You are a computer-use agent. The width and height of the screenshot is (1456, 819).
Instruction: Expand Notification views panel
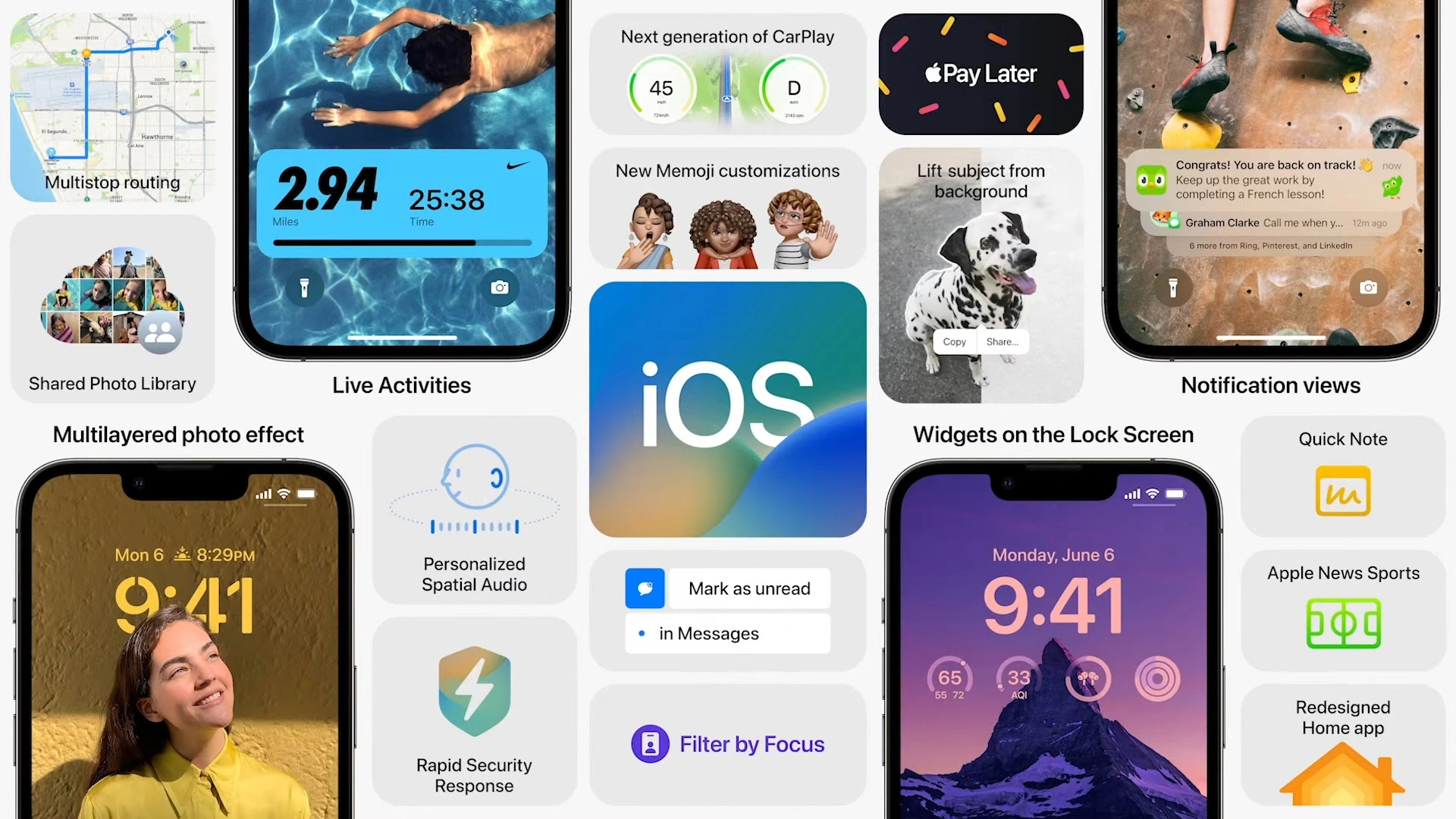tap(1270, 200)
